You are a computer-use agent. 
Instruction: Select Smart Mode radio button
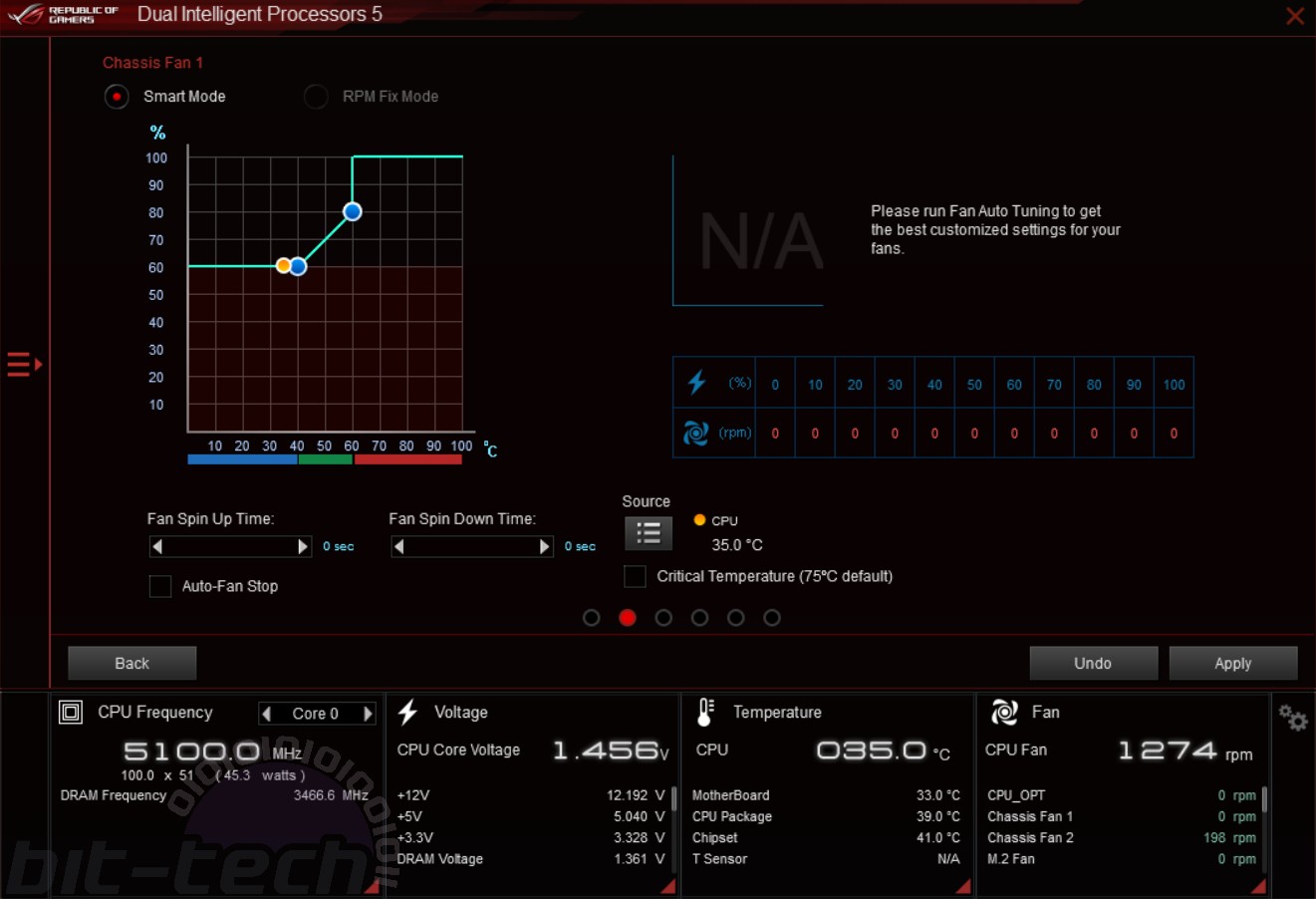click(117, 97)
